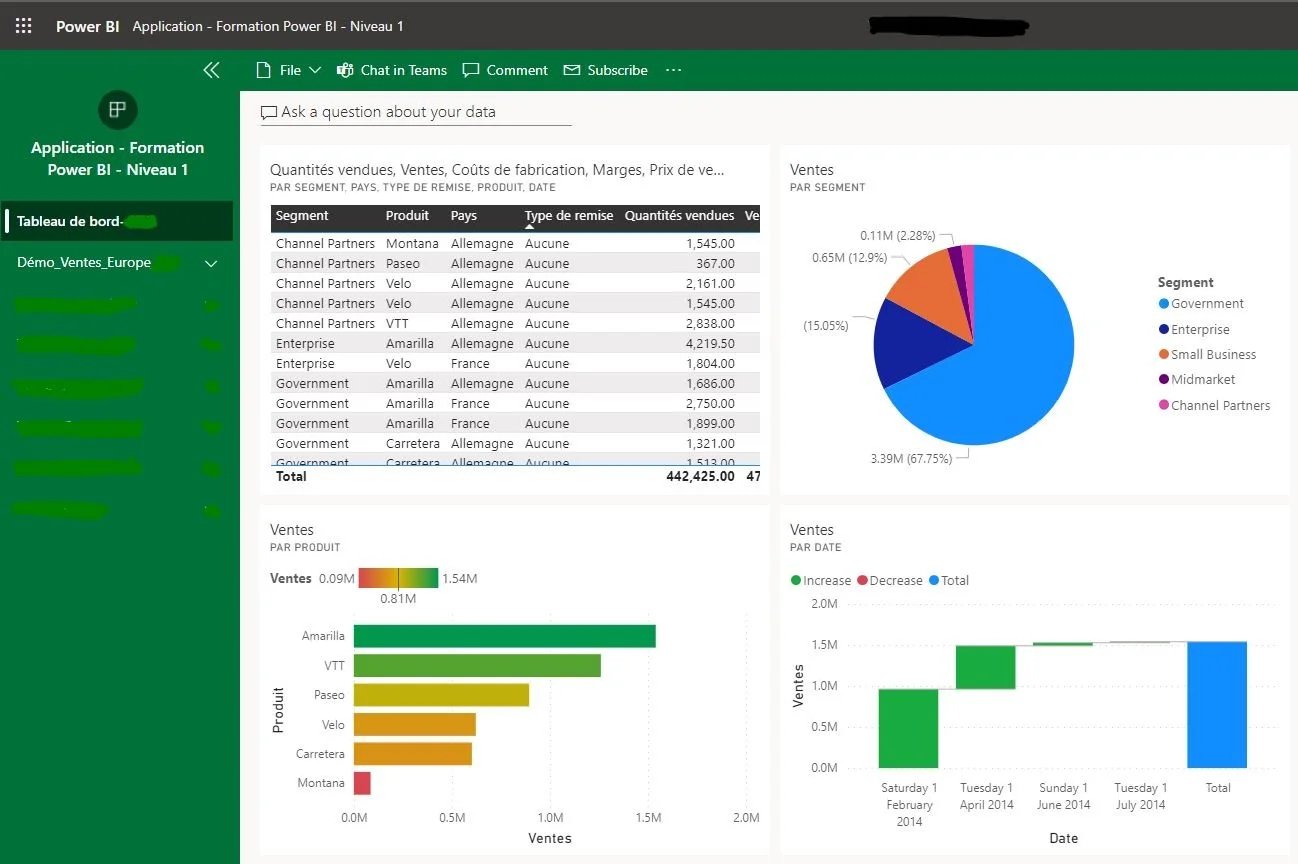Click the 4,219.50 quantity value
This screenshot has height=864, width=1298.
710,344
